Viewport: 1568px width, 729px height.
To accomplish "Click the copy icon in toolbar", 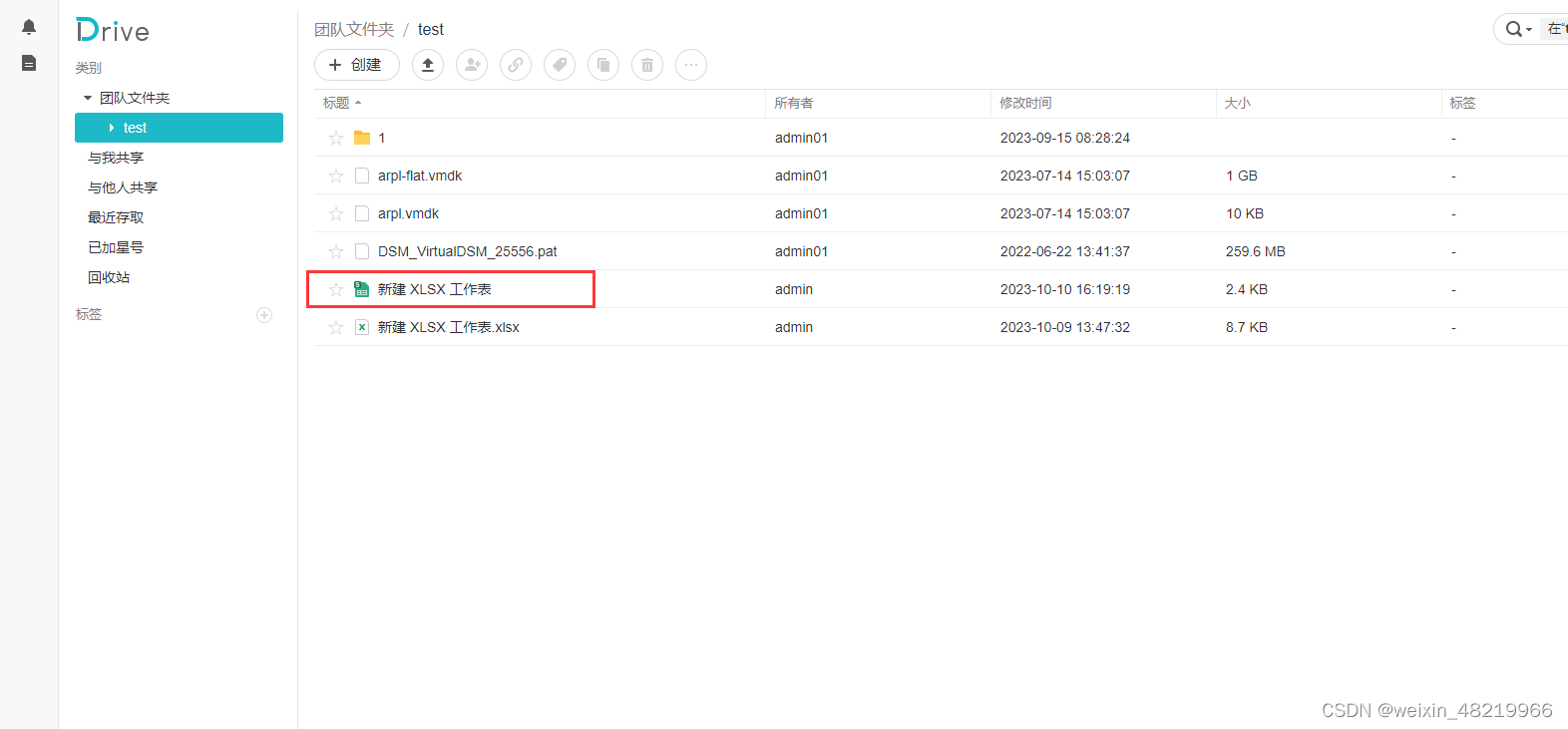I will (603, 65).
